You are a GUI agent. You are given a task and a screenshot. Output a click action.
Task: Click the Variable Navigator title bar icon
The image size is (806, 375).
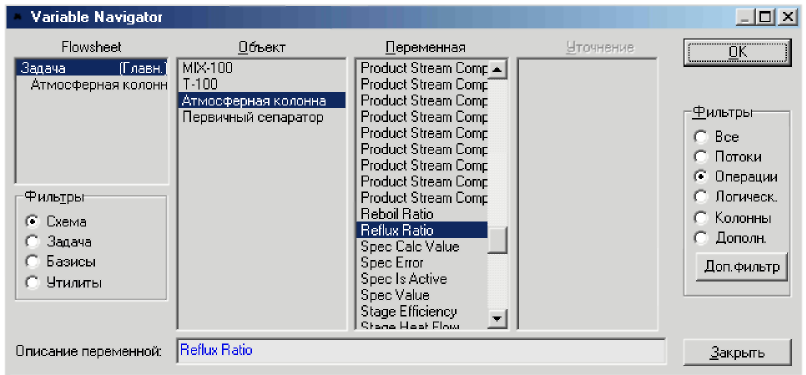pyautogui.click(x=19, y=17)
